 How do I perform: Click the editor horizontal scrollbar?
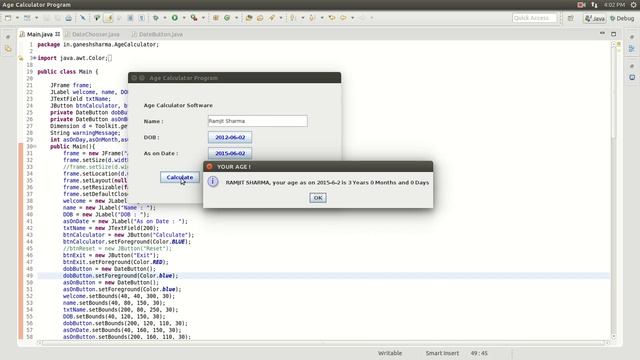(x=322, y=343)
